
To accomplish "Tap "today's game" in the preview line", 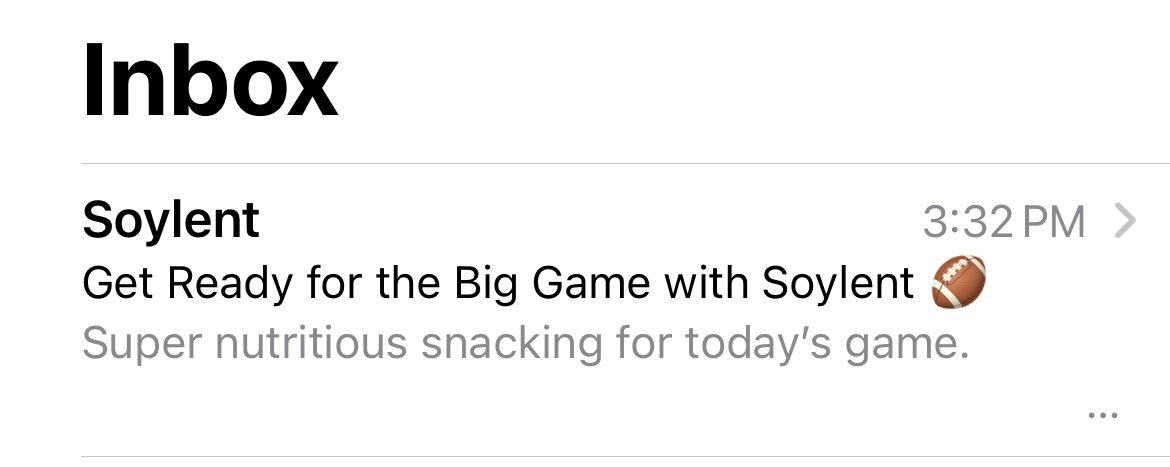I will [826, 344].
